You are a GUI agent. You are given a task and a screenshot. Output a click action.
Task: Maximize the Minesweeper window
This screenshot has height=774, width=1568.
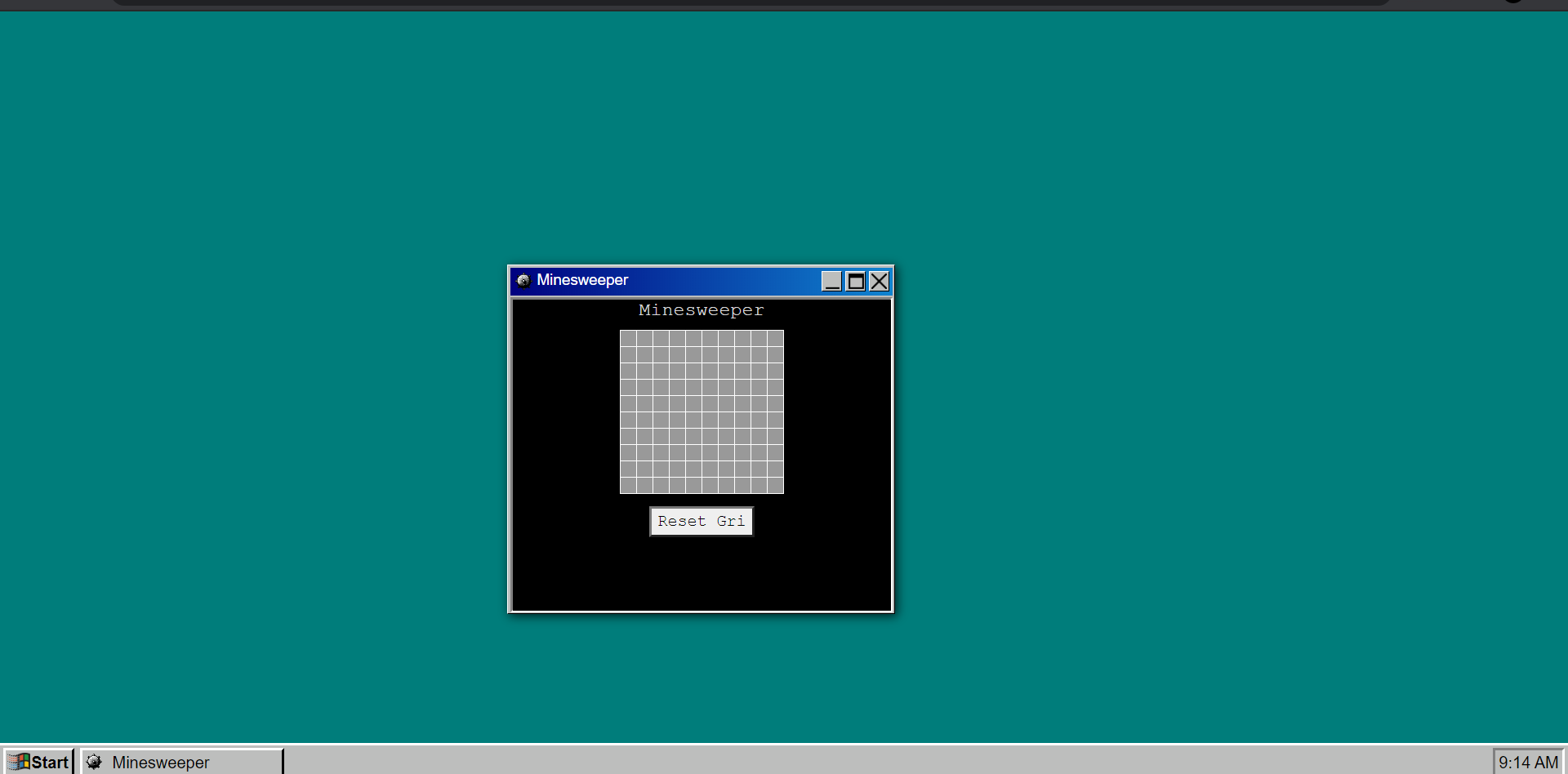855,281
